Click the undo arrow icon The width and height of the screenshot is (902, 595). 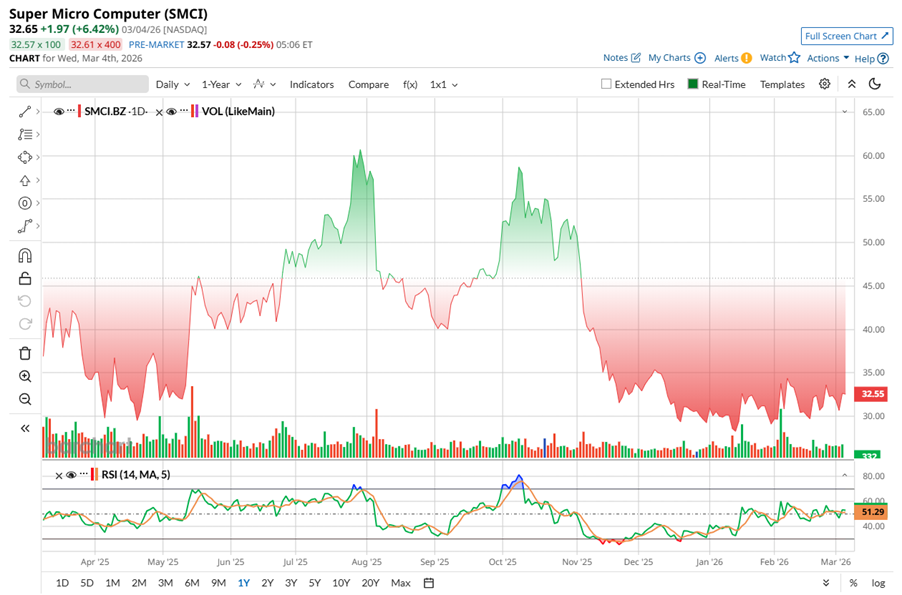[x=25, y=301]
